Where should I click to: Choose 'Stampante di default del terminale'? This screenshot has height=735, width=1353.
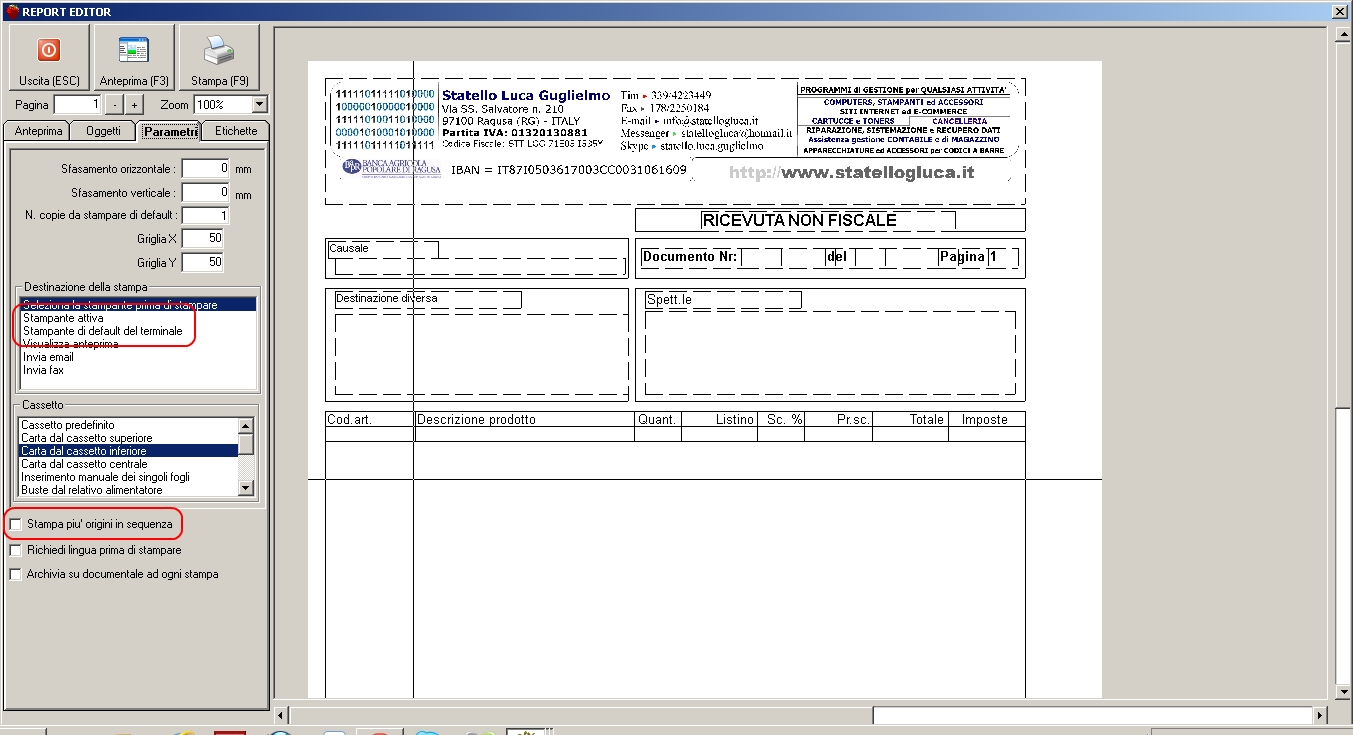[x=138, y=331]
